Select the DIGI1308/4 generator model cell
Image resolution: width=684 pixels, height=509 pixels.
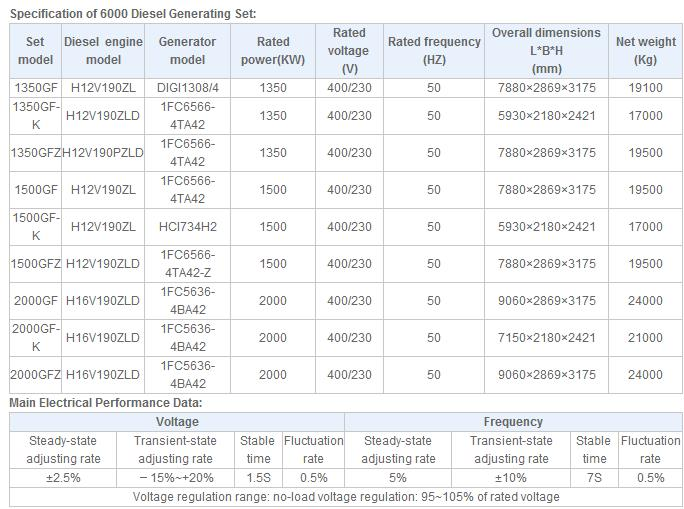click(x=187, y=88)
